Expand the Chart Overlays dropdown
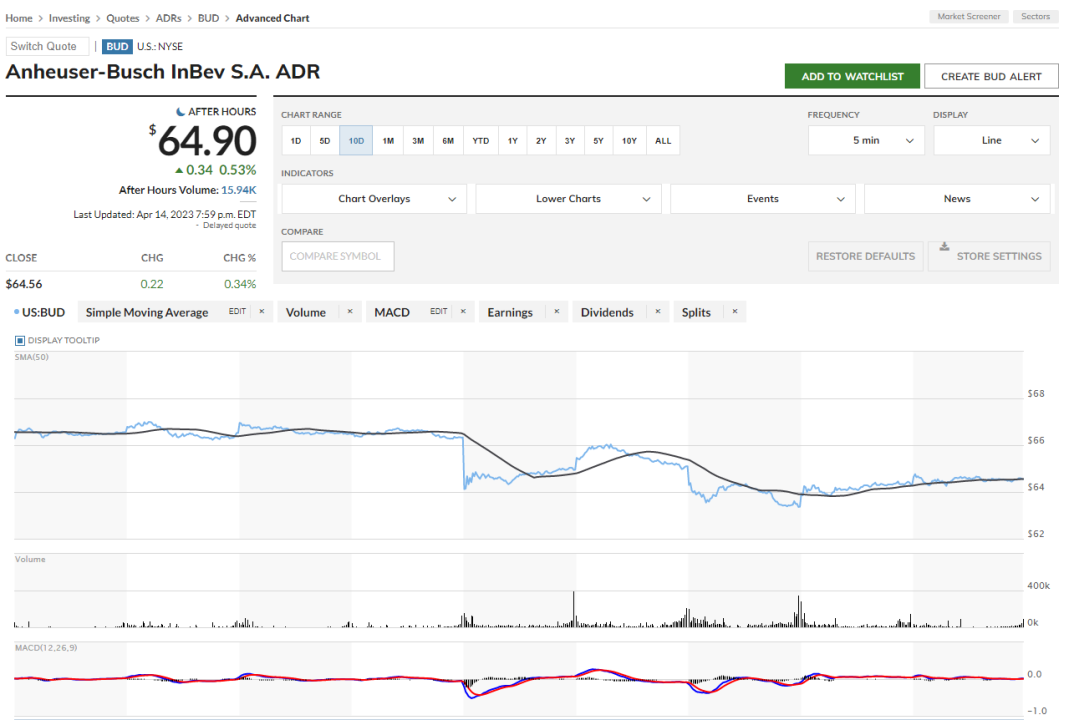Viewport: 1069px width, 720px height. [374, 199]
